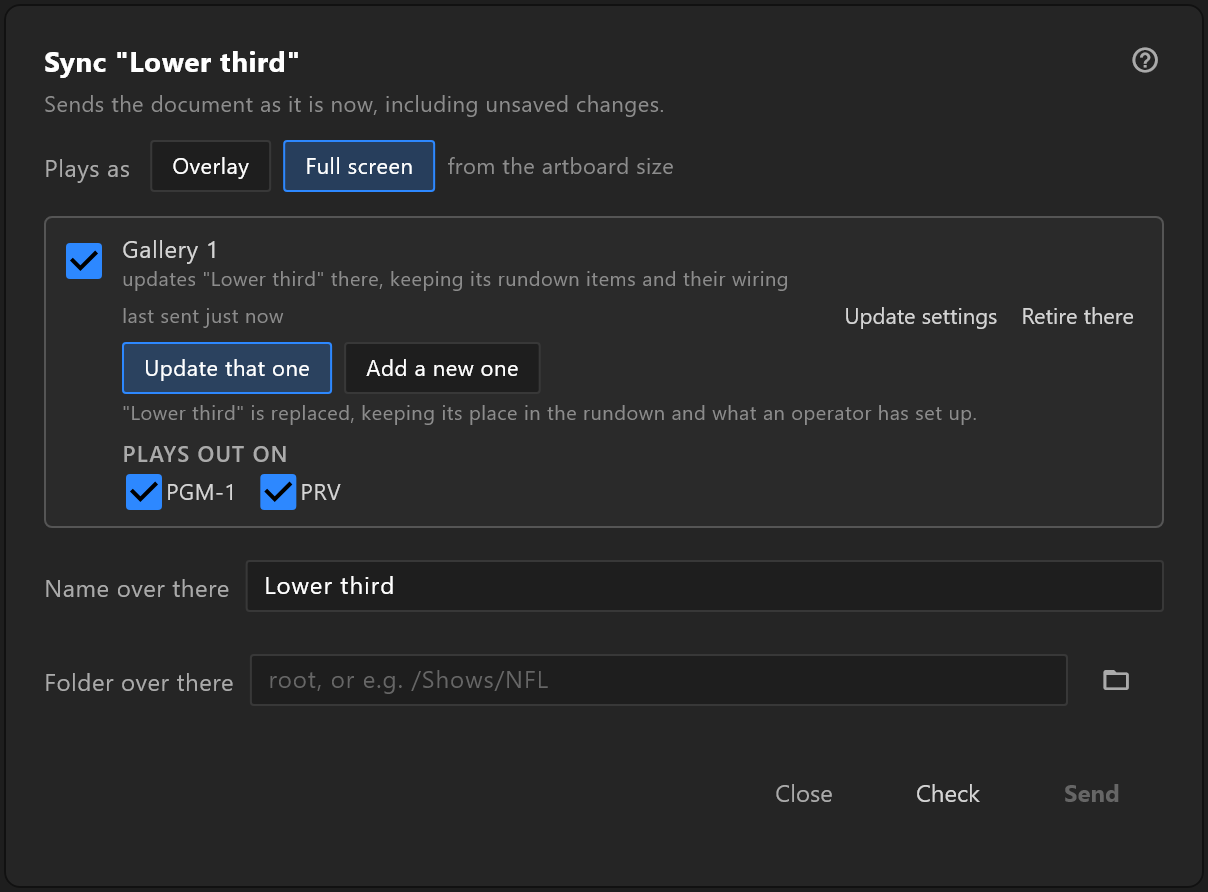Choose the Update that one option
This screenshot has width=1208, height=892.
point(227,368)
